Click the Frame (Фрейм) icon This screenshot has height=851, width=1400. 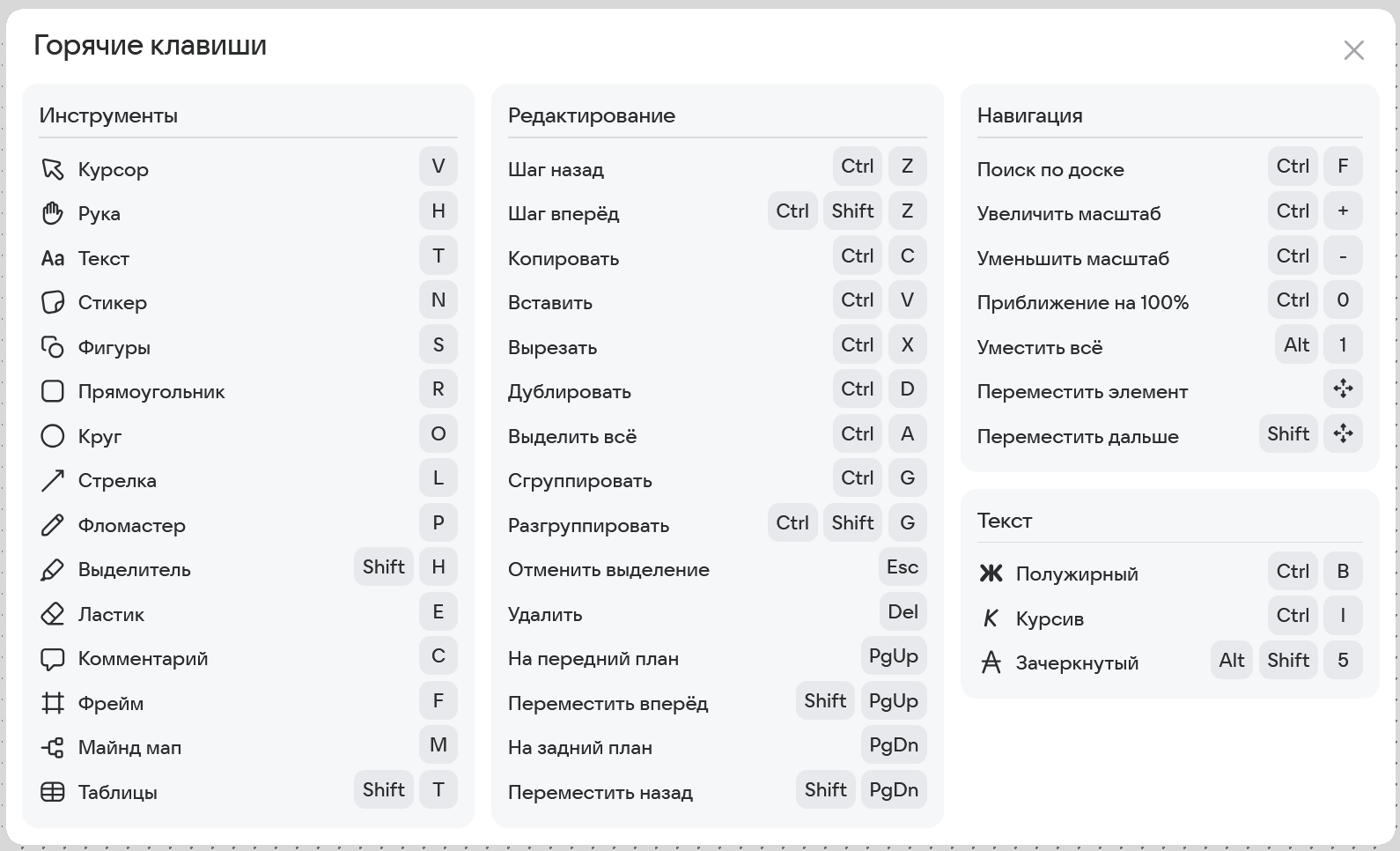tap(53, 703)
